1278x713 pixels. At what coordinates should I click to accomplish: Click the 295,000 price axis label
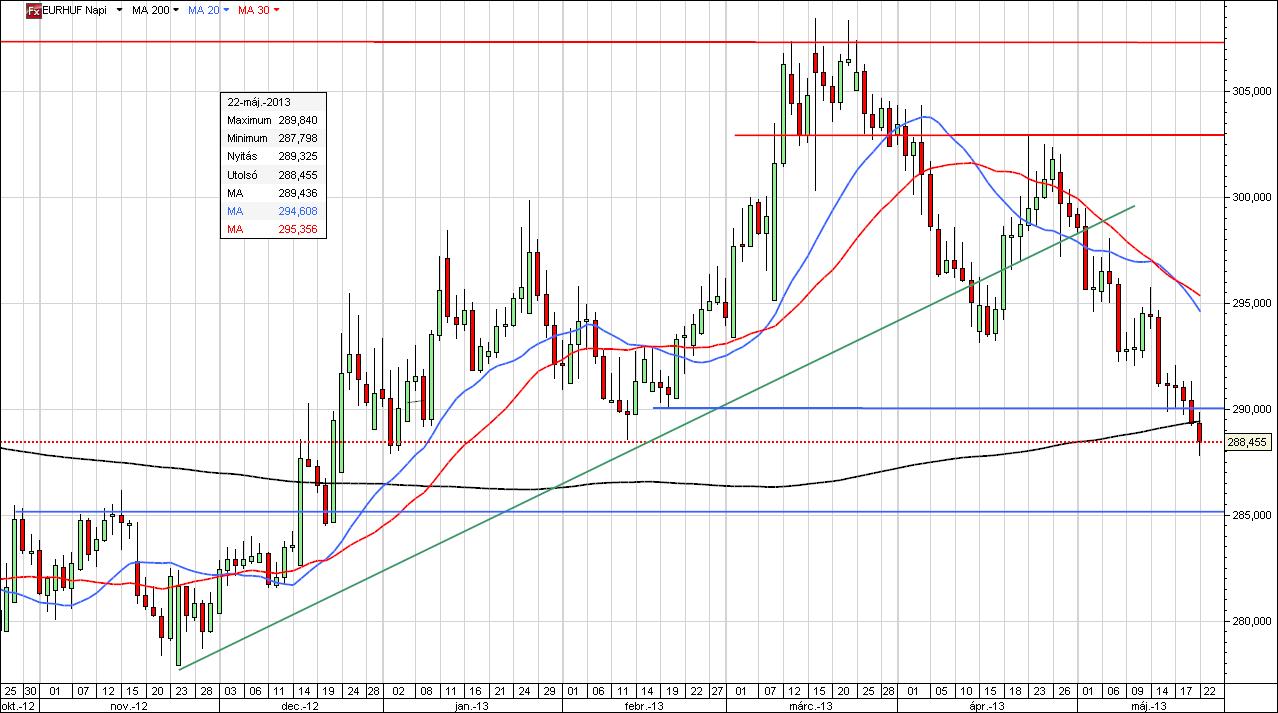[1250, 303]
